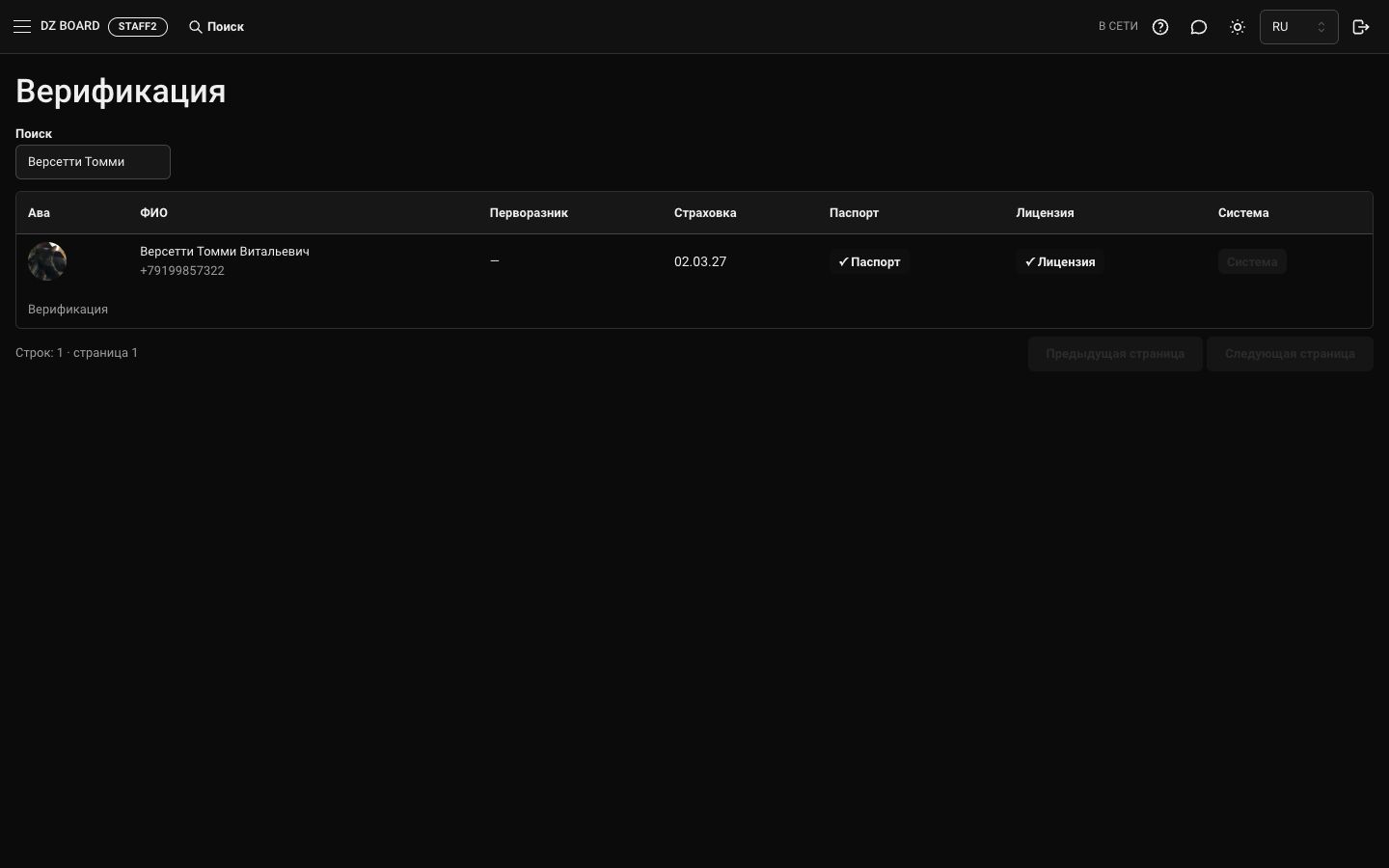This screenshot has width=1389, height=868.
Task: Click the В СЕТИ online status
Action: point(1118,27)
